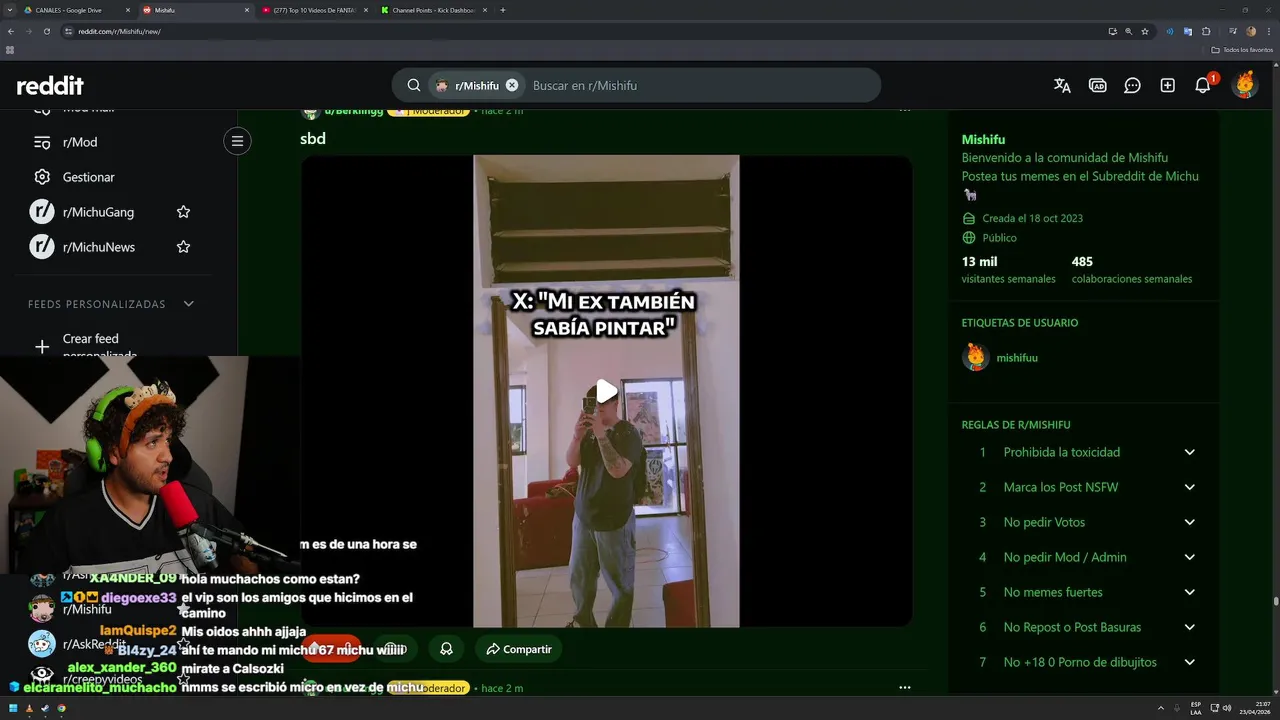Viewport: 1280px width, 720px height.
Task: Focus the Buscar en r/Mishifu field
Action: tap(700, 86)
